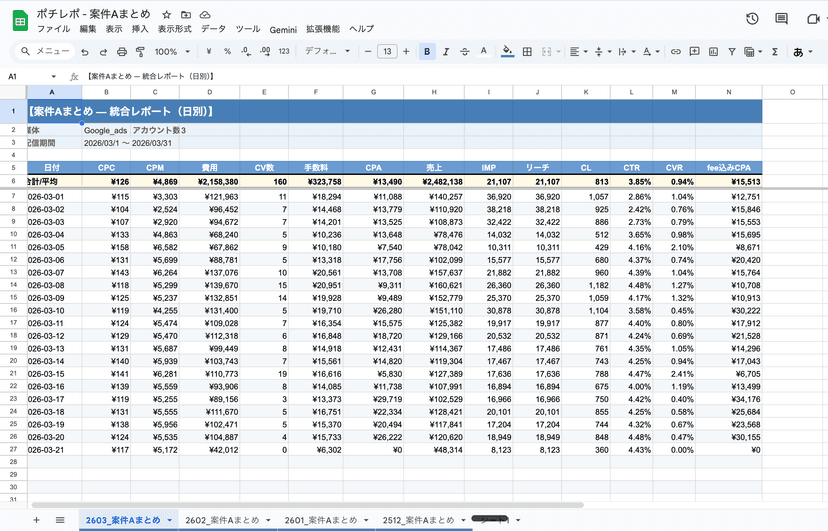Click font size field 13
Image resolution: width=828 pixels, height=531 pixels.
387,51
